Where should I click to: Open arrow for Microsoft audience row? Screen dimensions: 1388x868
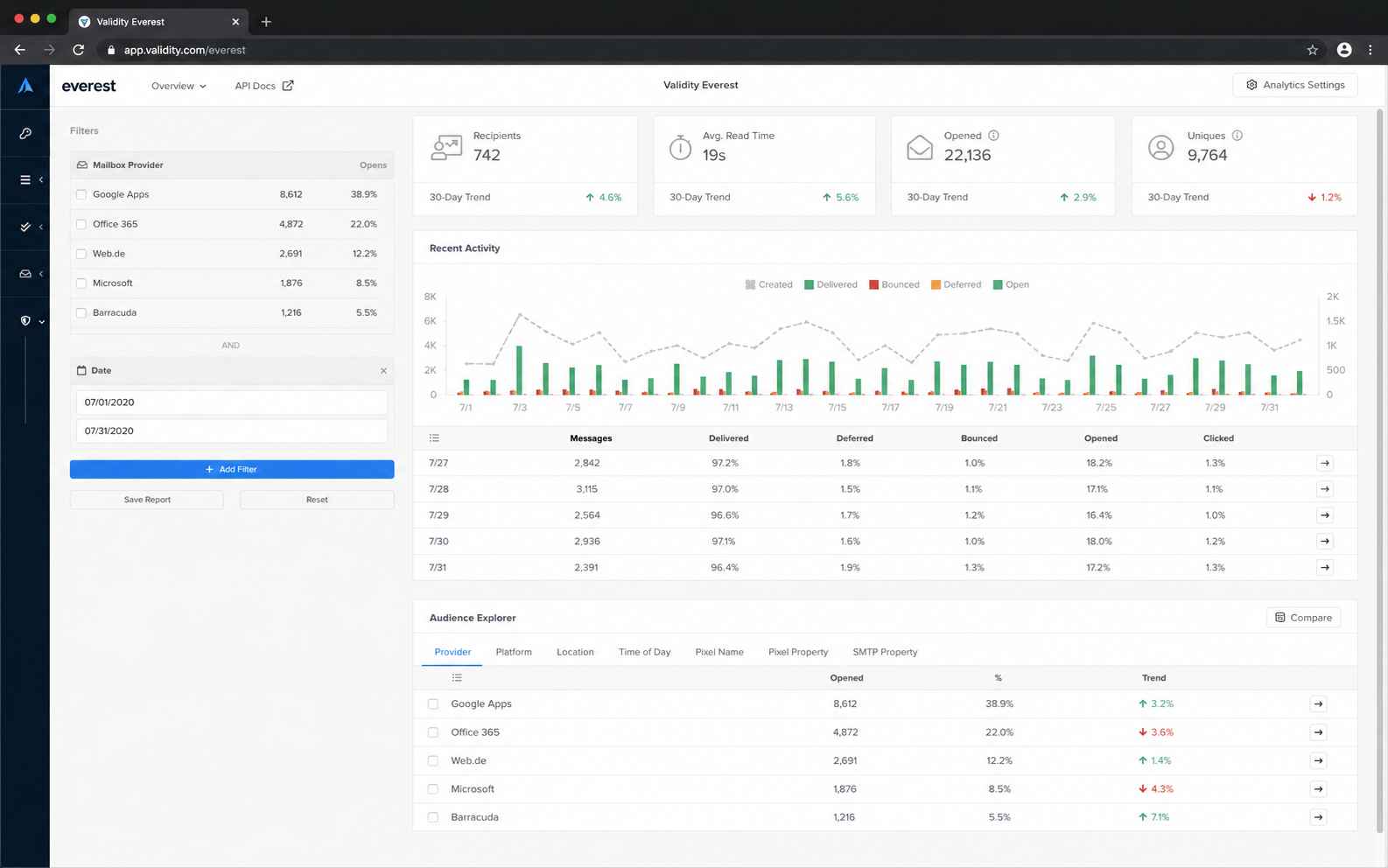[1319, 789]
